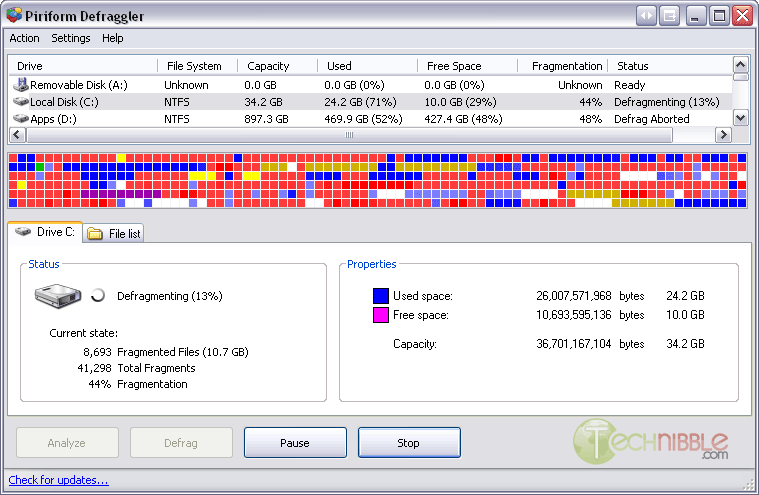Sort by the Used column header
The width and height of the screenshot is (759, 495).
[x=367, y=66]
